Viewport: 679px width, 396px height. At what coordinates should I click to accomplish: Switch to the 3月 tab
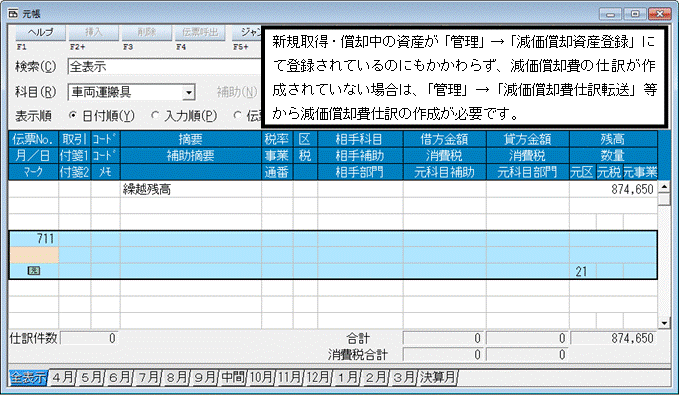(403, 377)
